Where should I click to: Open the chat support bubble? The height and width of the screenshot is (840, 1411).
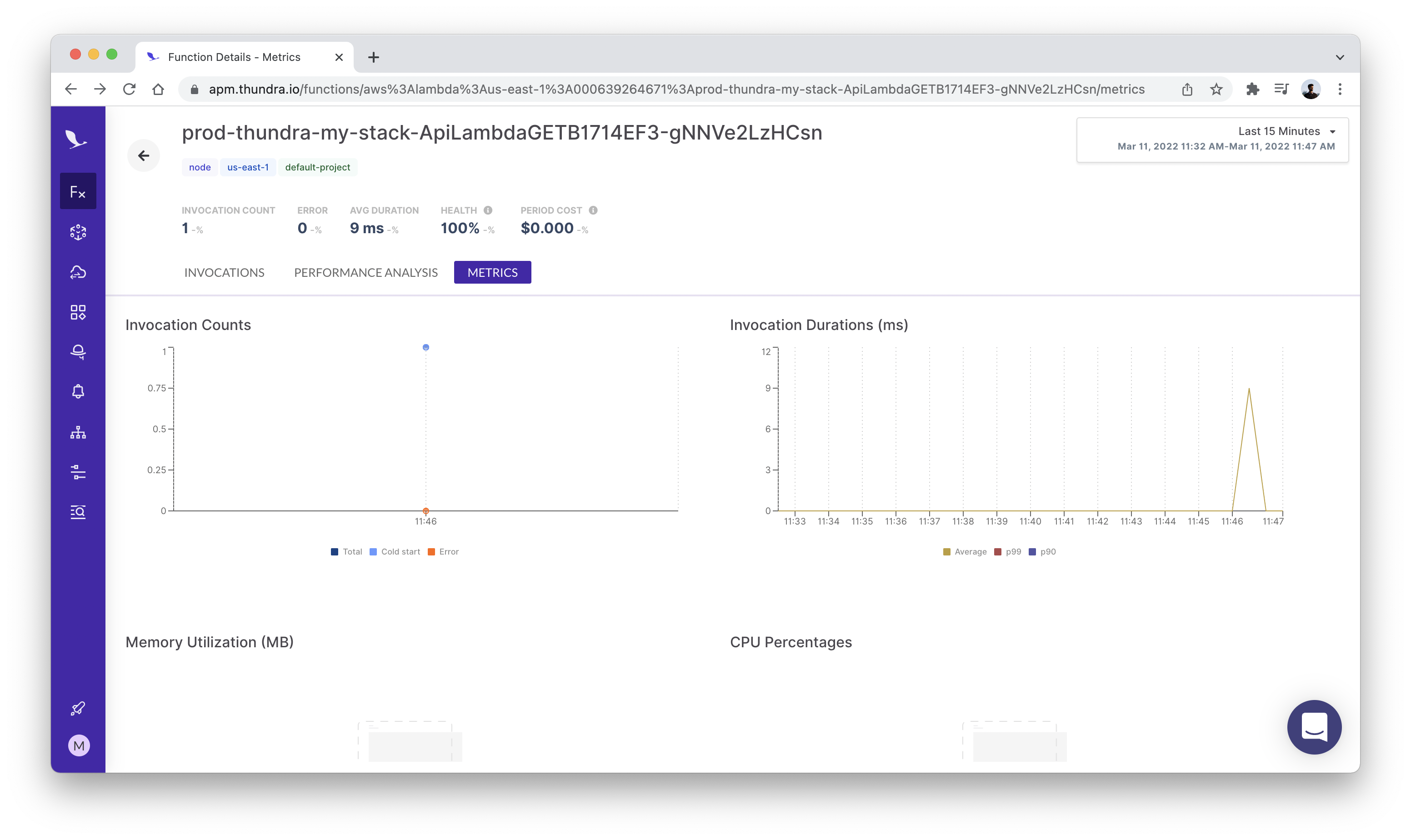(x=1314, y=727)
